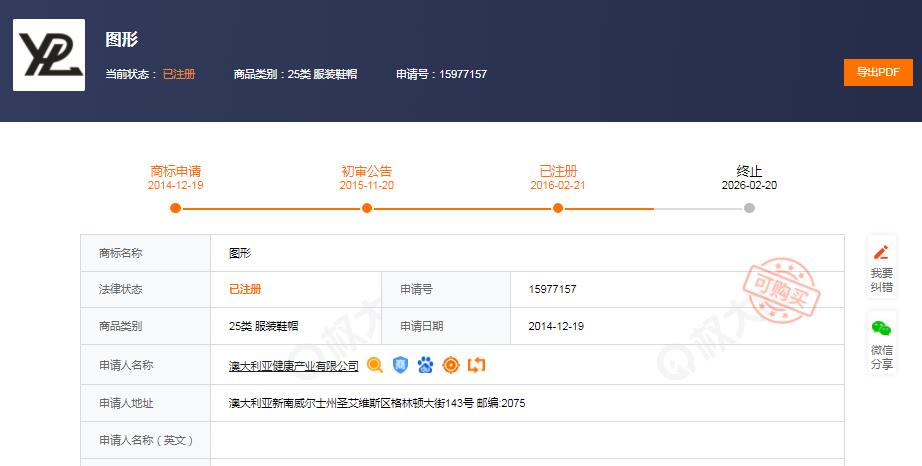Viewport: 922px width, 466px height.
Task: Click the red 可购买 stamp
Action: pos(780,291)
